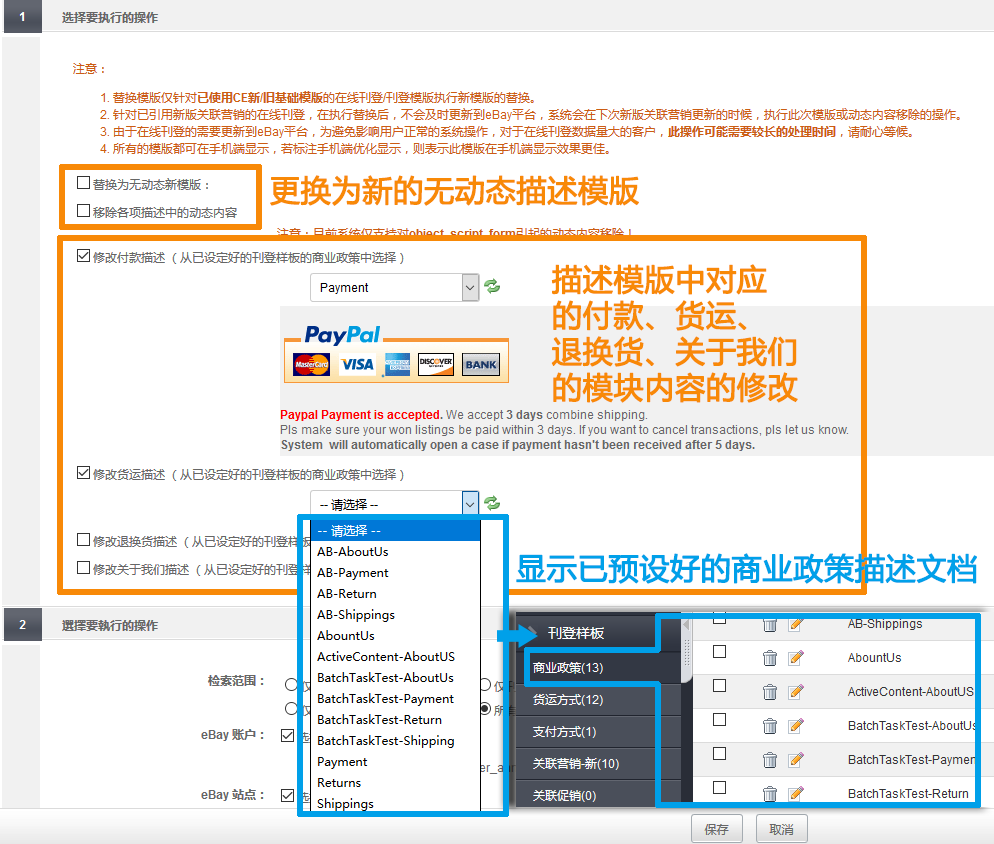Select the ActiveContent-AboutUS row checkbox
Screen dimensions: 994x844
point(719,685)
